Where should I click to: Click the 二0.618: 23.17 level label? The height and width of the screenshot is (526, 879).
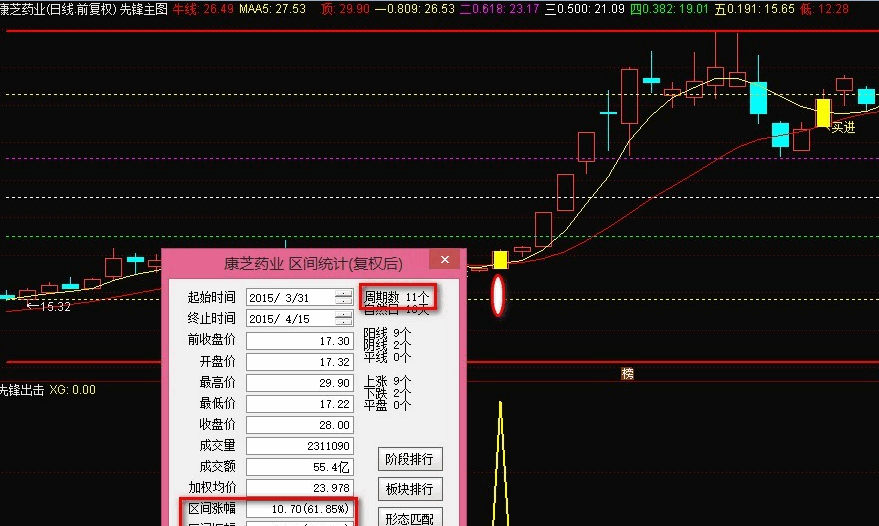tap(499, 9)
